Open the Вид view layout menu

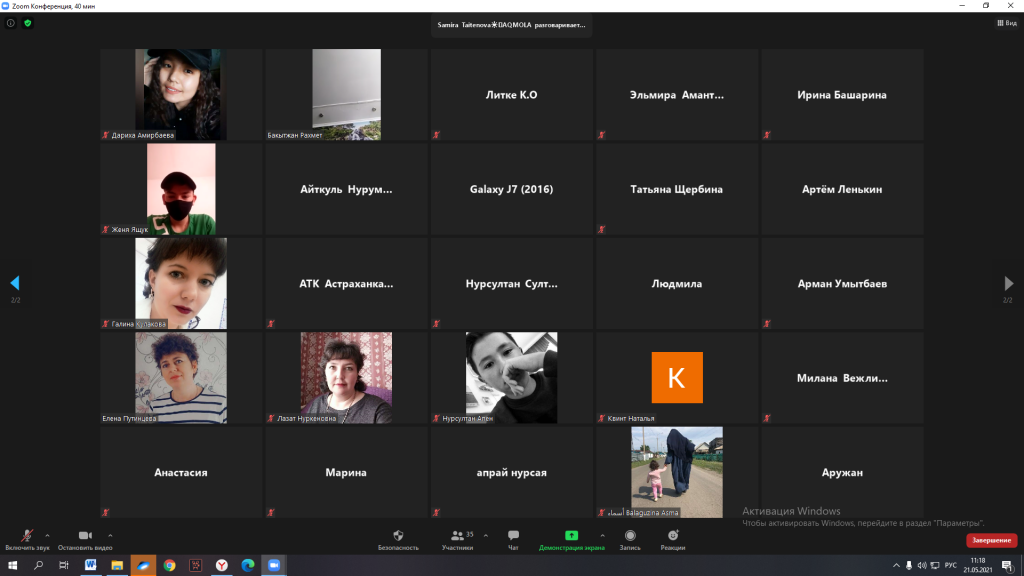1006,22
